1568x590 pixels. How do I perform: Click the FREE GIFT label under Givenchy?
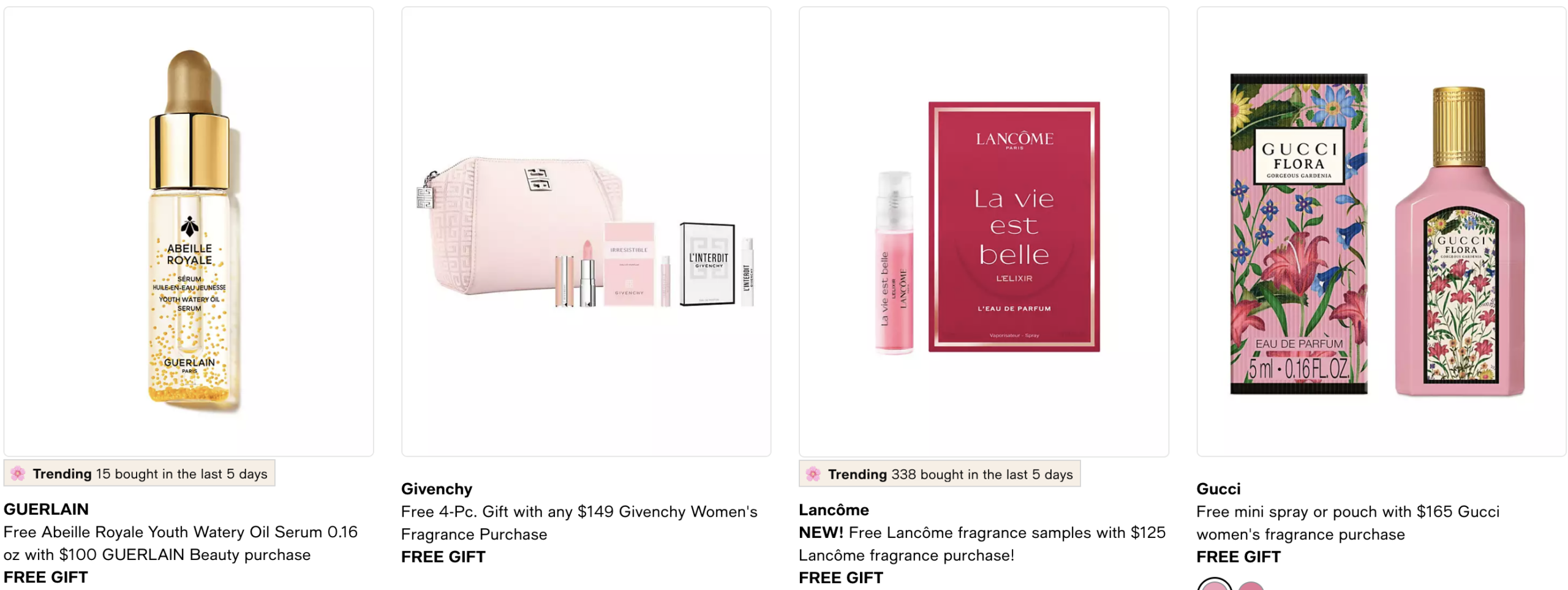443,557
